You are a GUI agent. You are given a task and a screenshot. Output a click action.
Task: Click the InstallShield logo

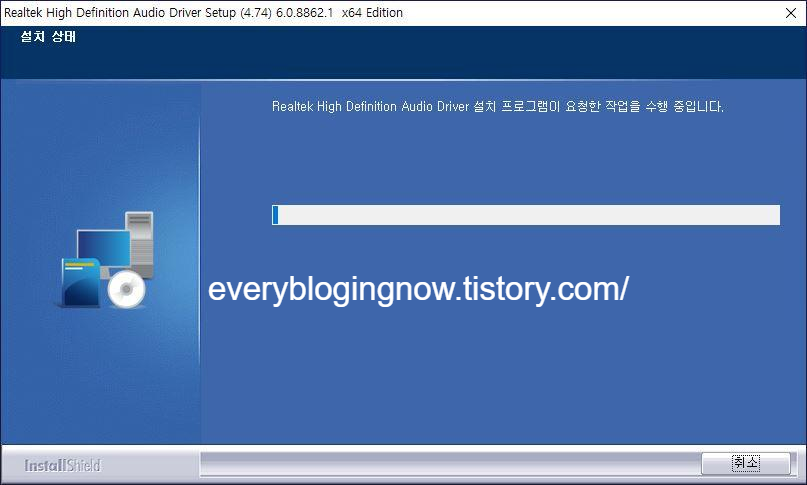click(x=63, y=465)
